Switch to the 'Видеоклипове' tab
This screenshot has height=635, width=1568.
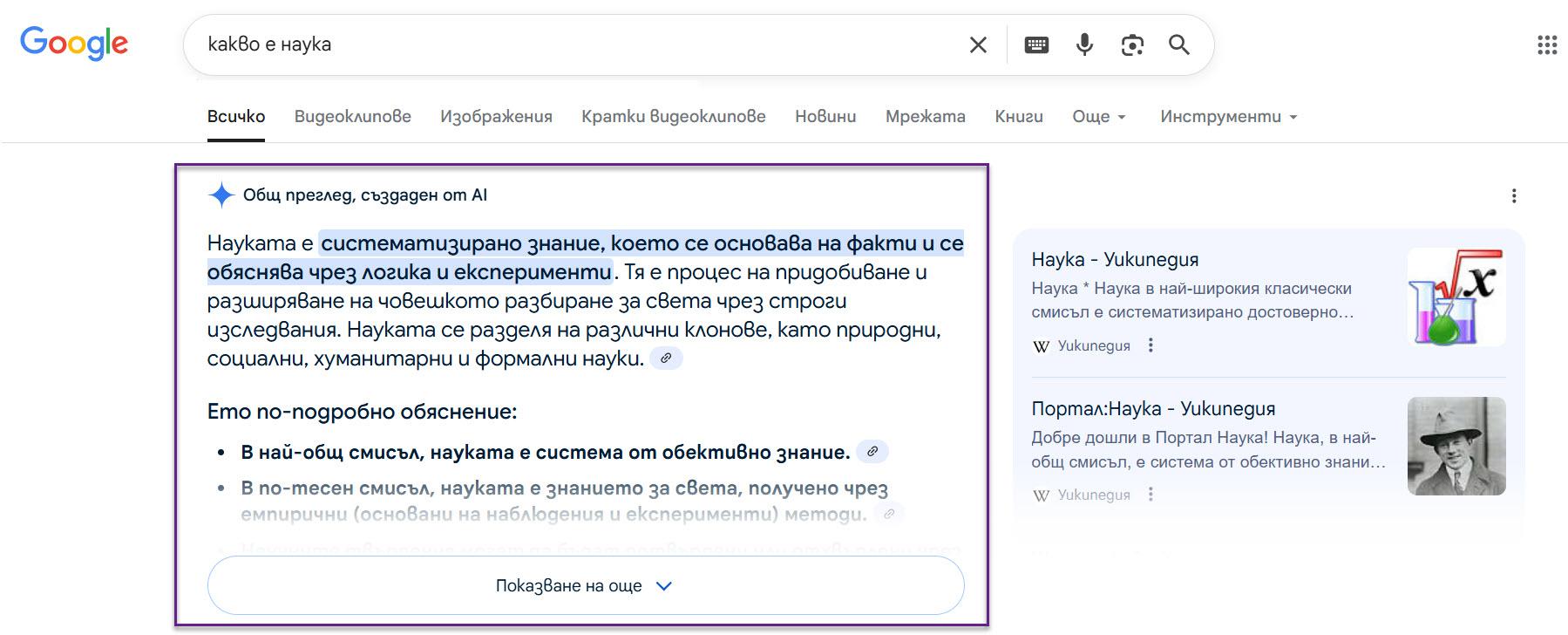point(353,117)
